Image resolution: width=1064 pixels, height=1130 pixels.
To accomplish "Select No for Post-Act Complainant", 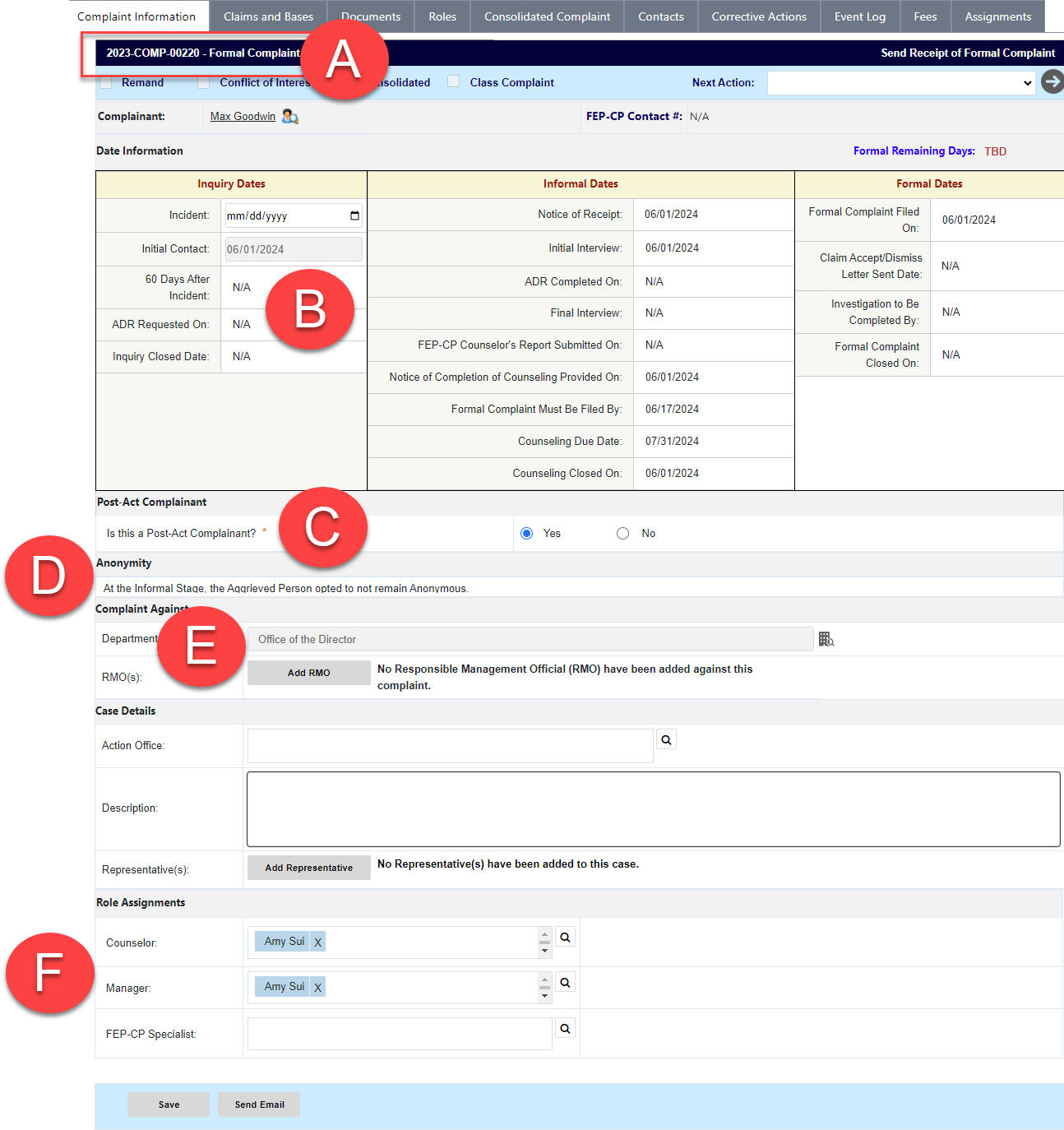I will coord(623,534).
